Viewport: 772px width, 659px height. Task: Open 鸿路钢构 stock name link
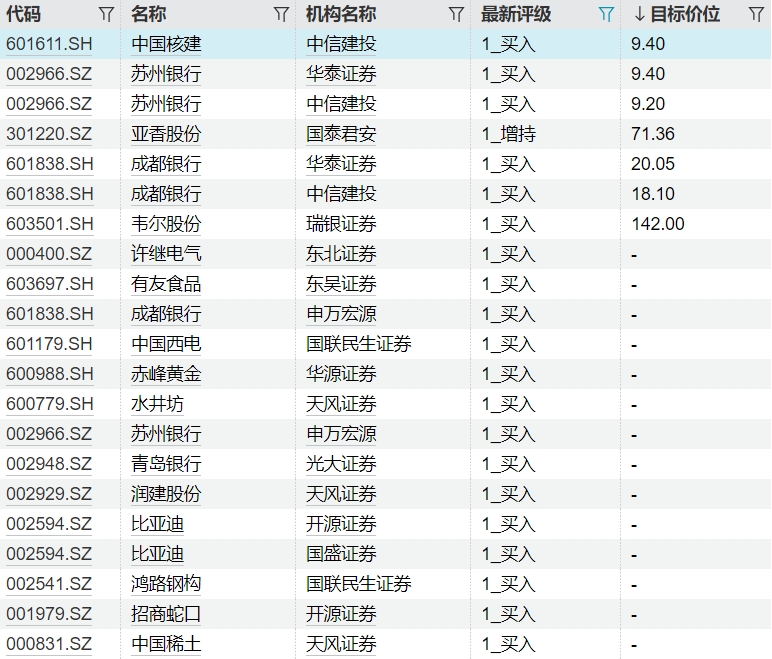[x=166, y=585]
